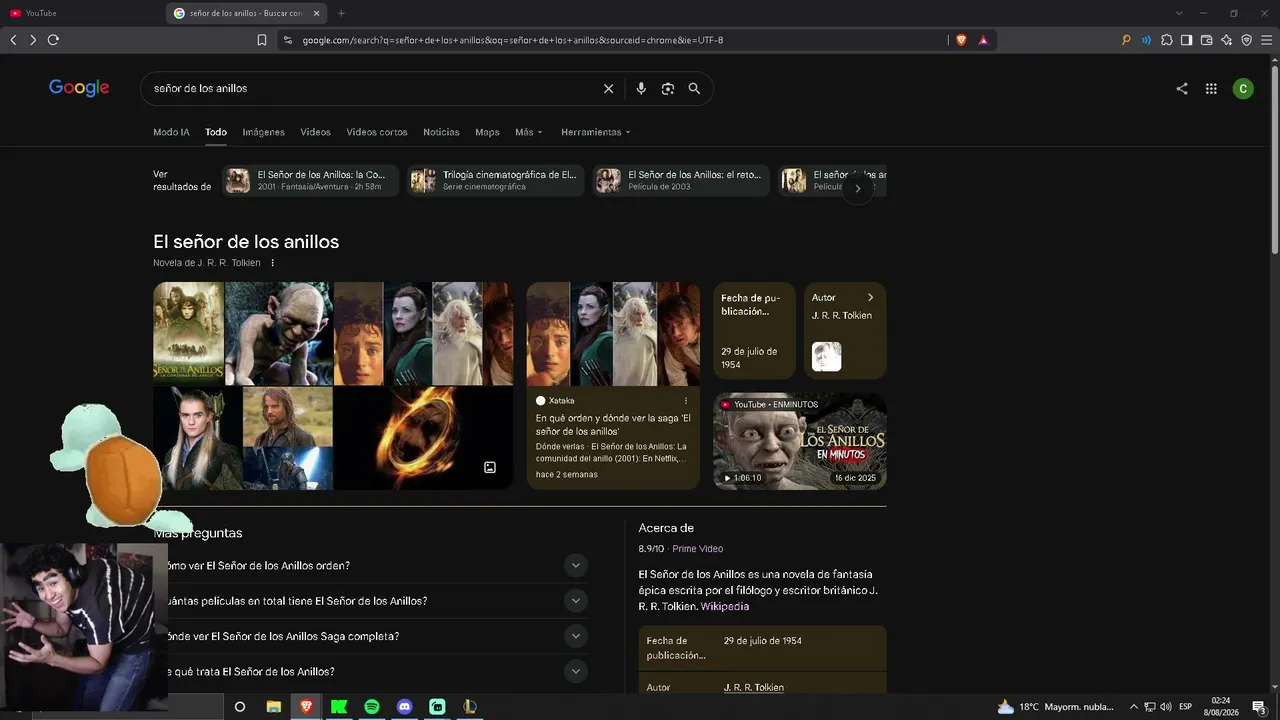Screen dimensions: 1280x720
Task: Open the Prime Video rating link
Action: coord(697,549)
